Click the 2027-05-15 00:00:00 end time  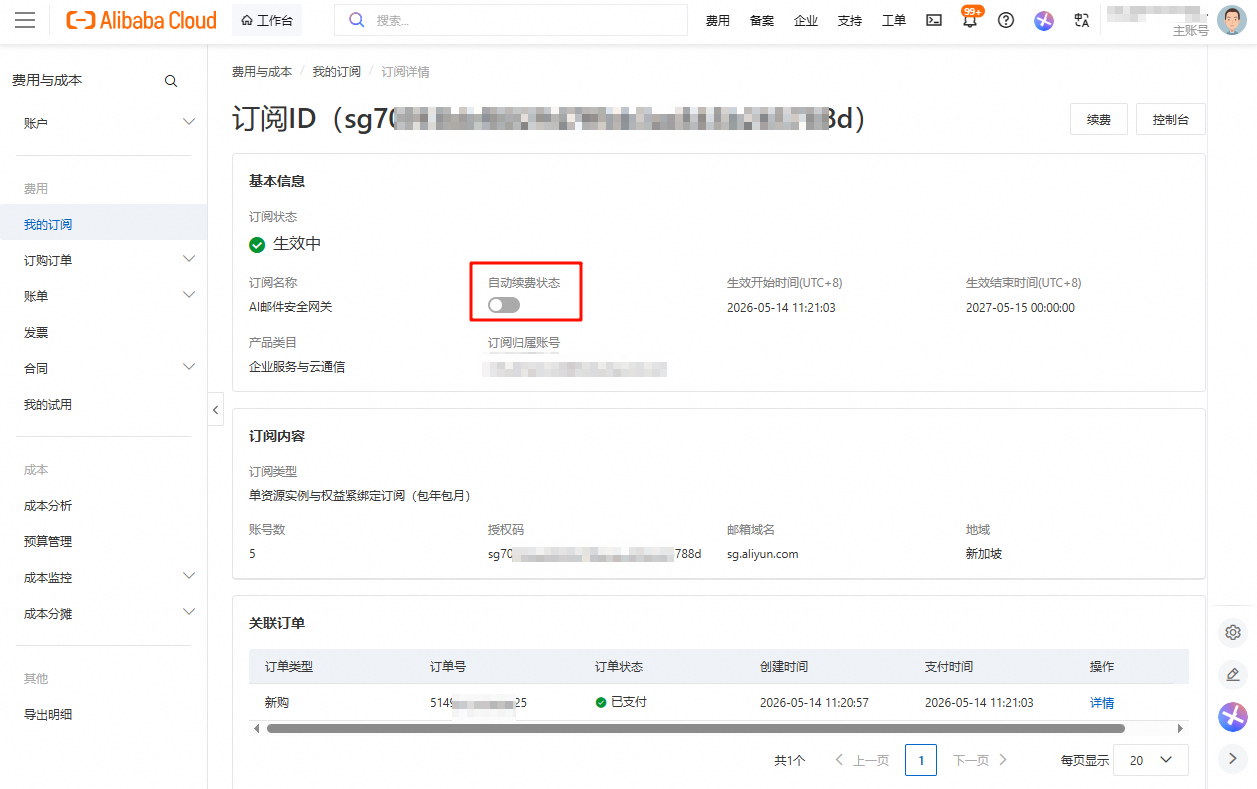point(1020,308)
